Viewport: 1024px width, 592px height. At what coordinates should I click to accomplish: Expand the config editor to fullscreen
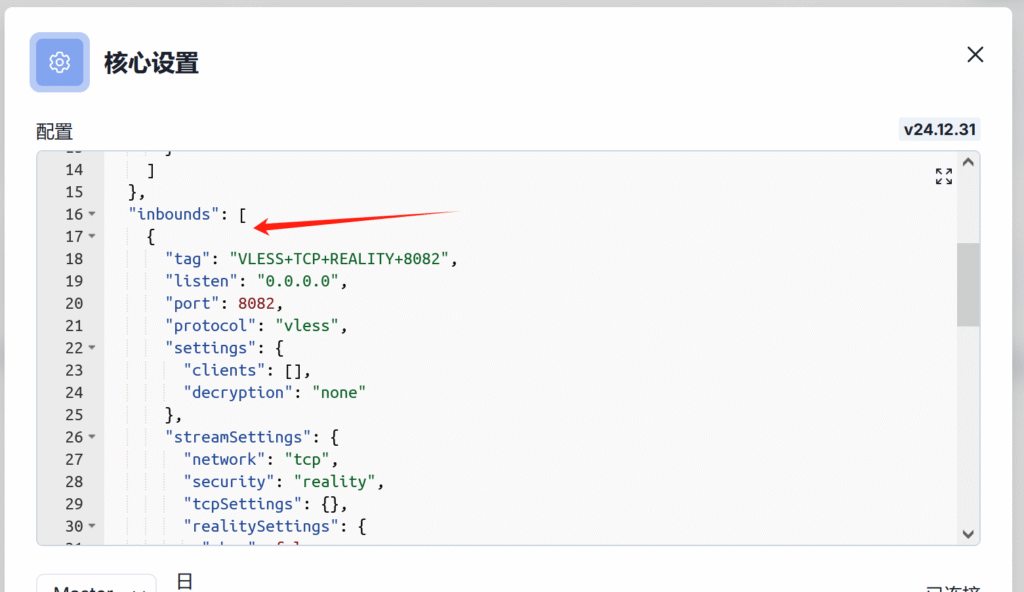point(943,177)
